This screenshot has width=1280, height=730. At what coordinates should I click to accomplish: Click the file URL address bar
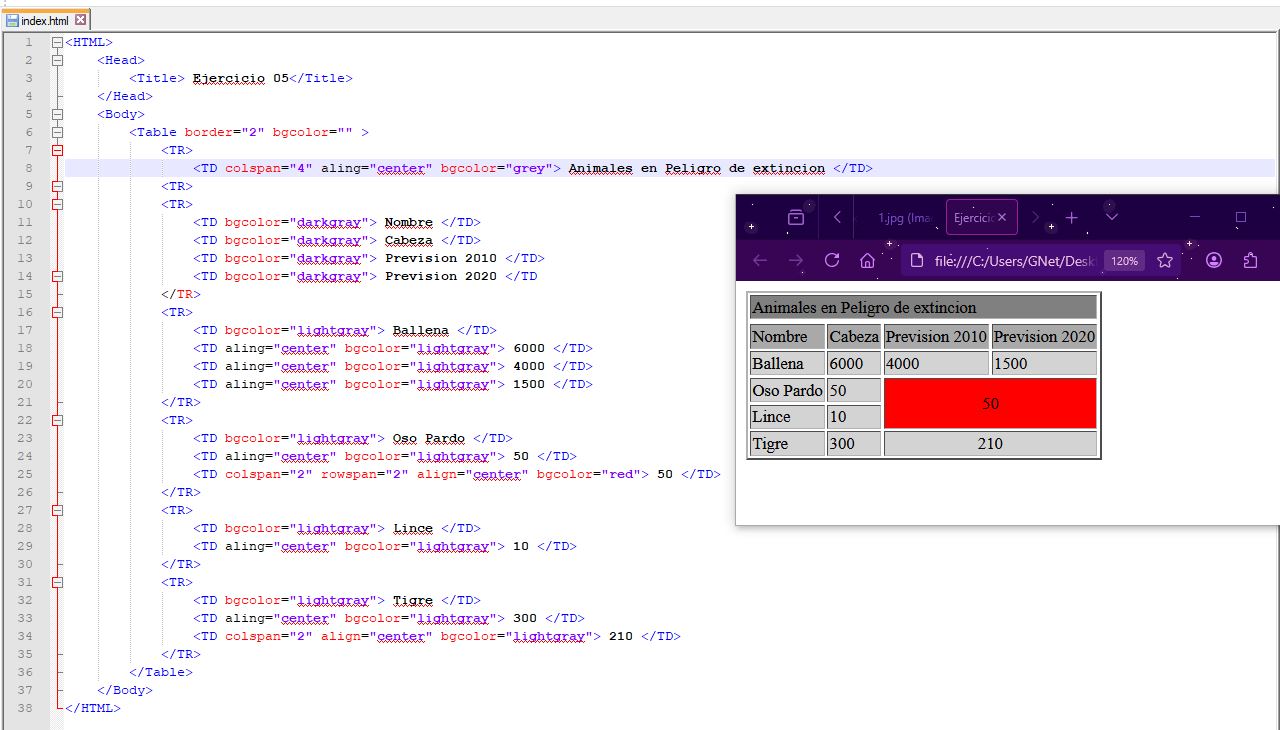point(1010,261)
